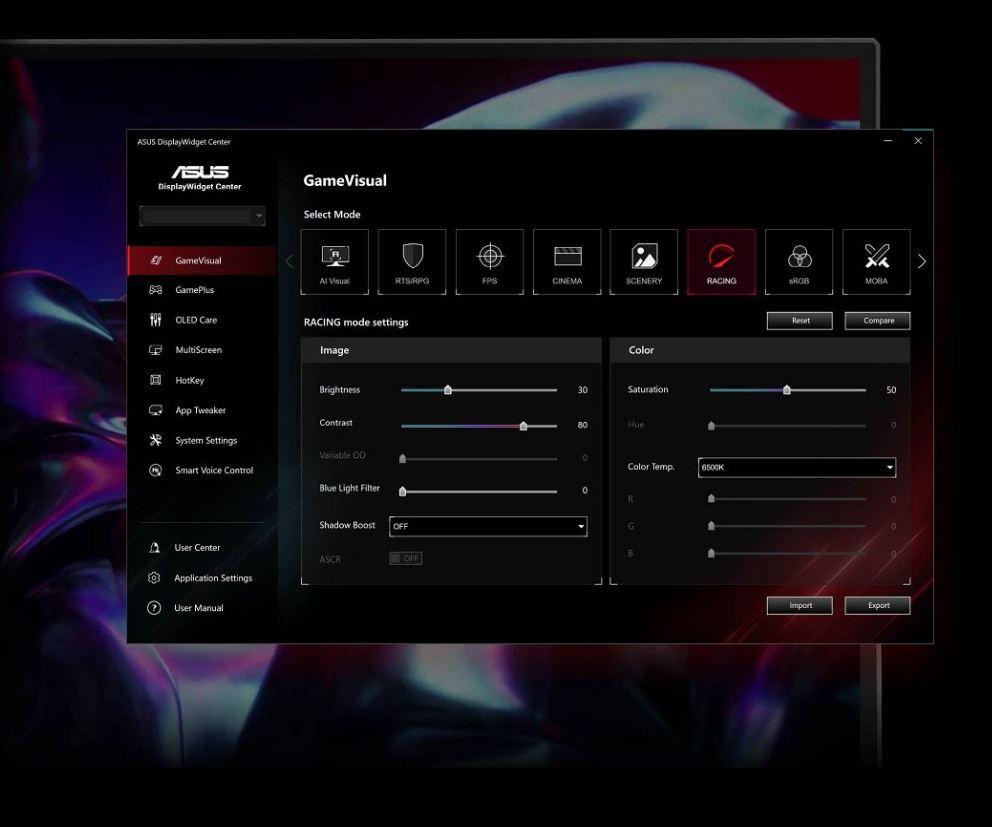The width and height of the screenshot is (992, 827).
Task: Click the Variable OD slider handle
Action: [402, 458]
